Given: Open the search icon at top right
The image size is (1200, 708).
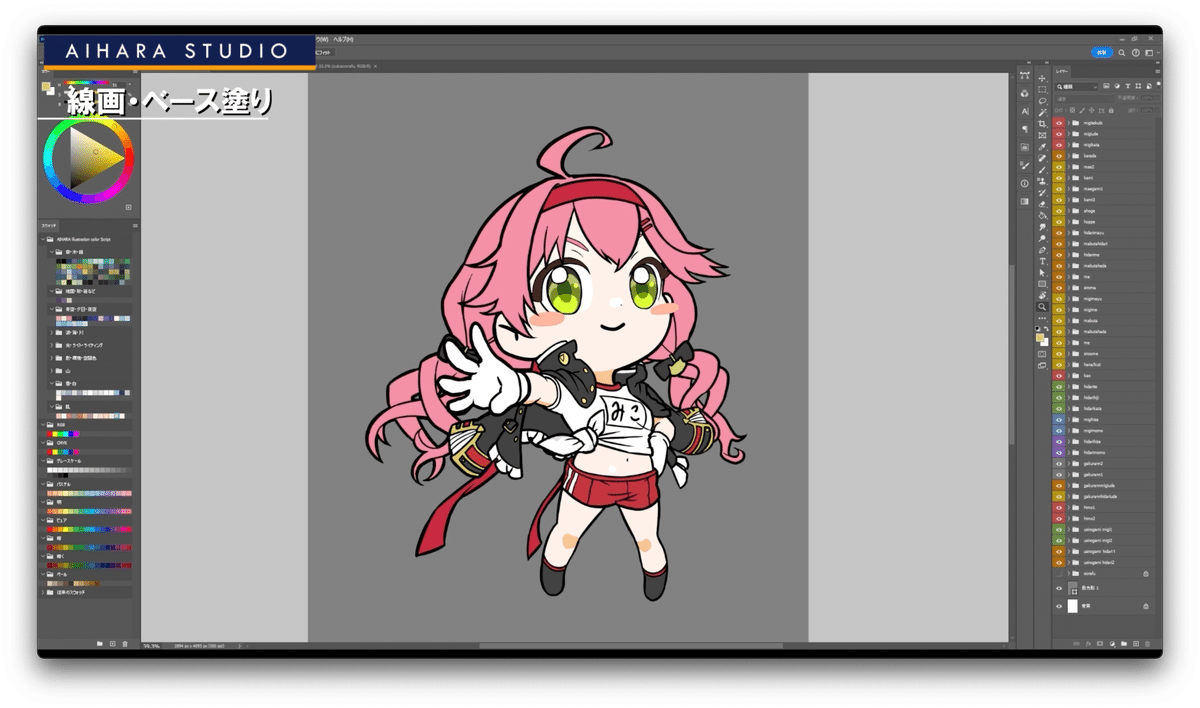Looking at the screenshot, I should (x=1122, y=52).
